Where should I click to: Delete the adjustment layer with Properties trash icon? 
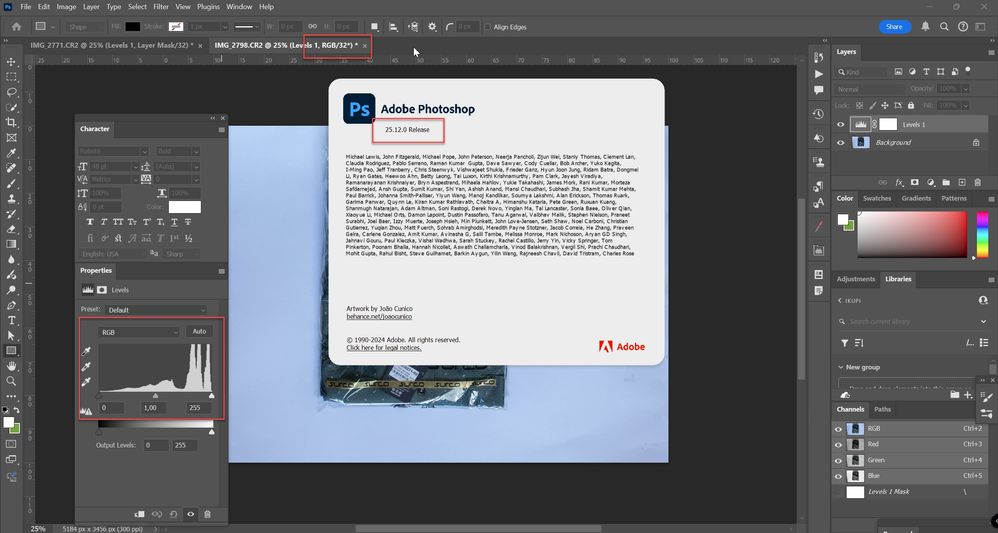coord(207,514)
